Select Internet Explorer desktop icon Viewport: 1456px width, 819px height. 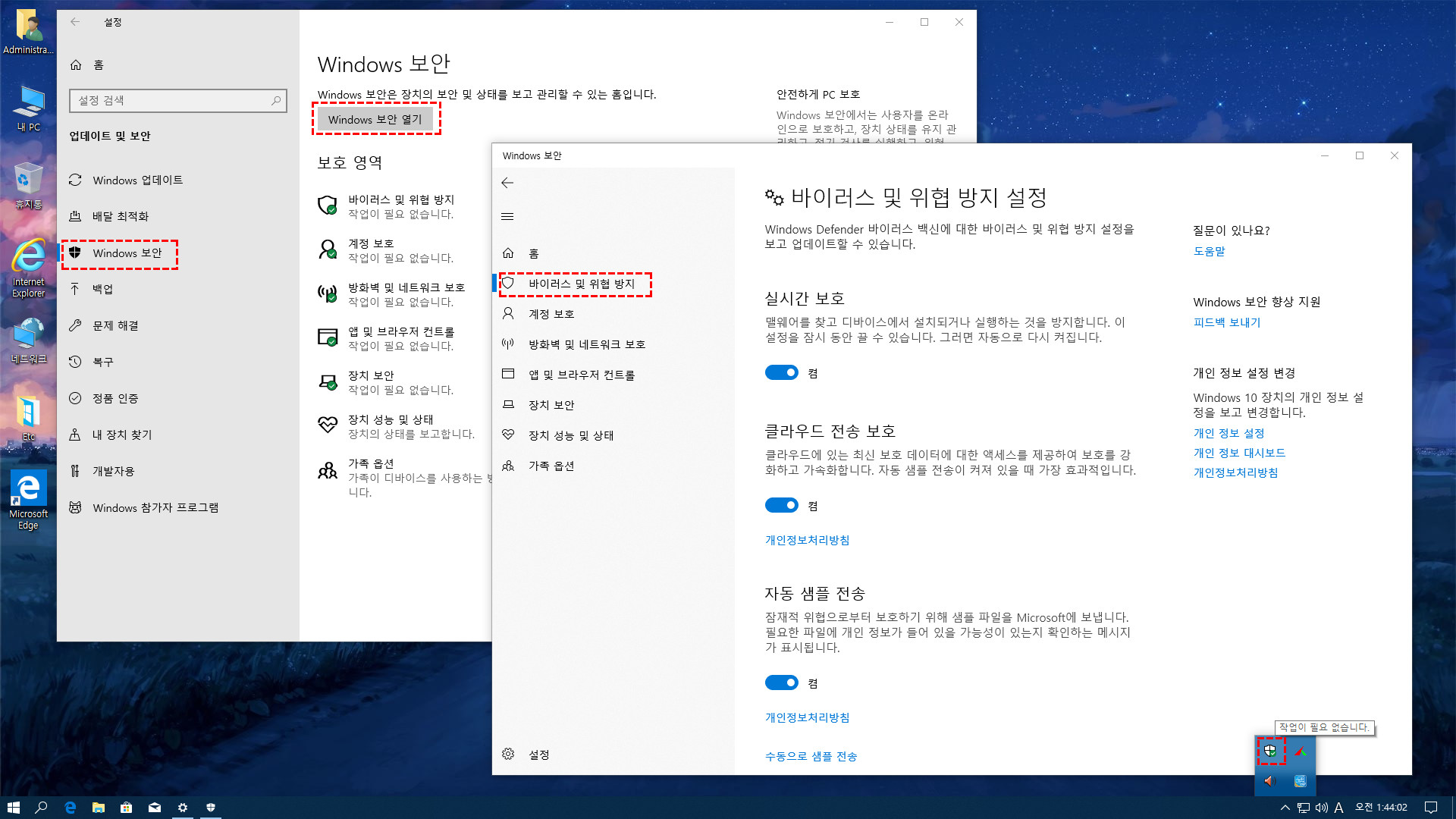pyautogui.click(x=29, y=268)
